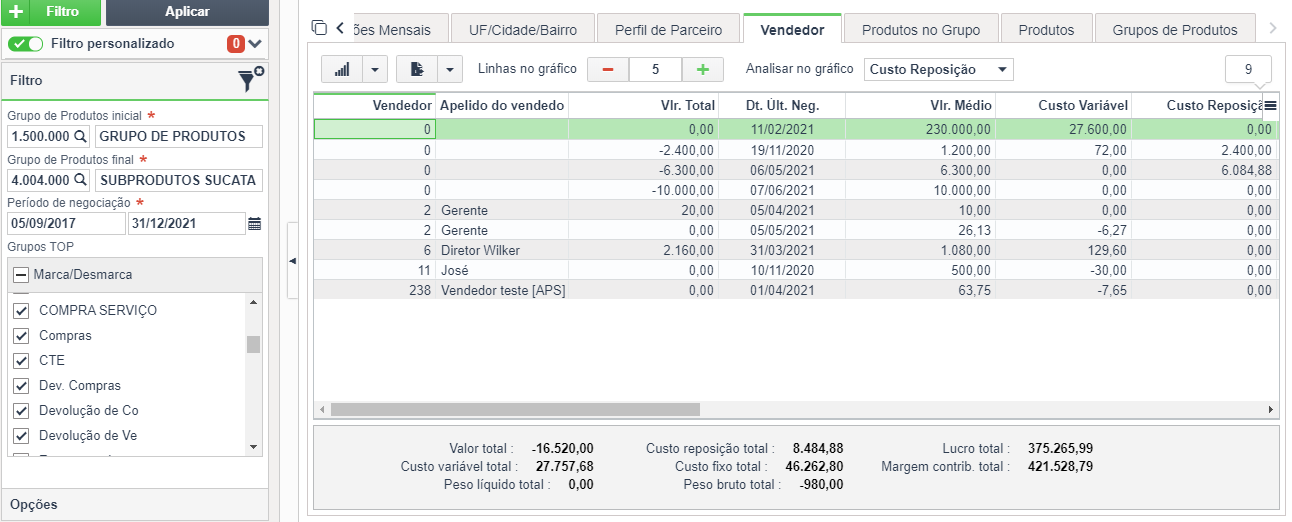Click the bar chart icon button
The image size is (1292, 522).
(342, 69)
